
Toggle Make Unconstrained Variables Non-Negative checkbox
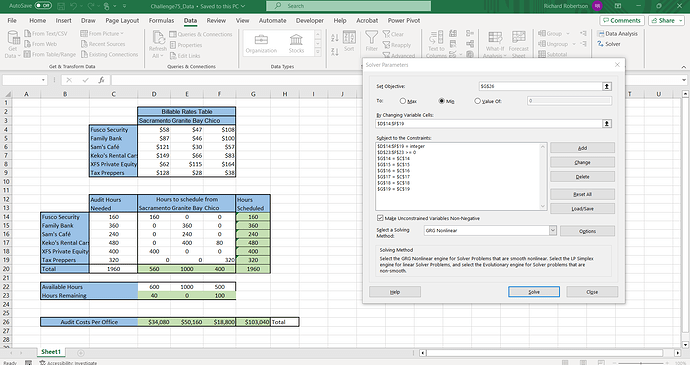pos(380,218)
